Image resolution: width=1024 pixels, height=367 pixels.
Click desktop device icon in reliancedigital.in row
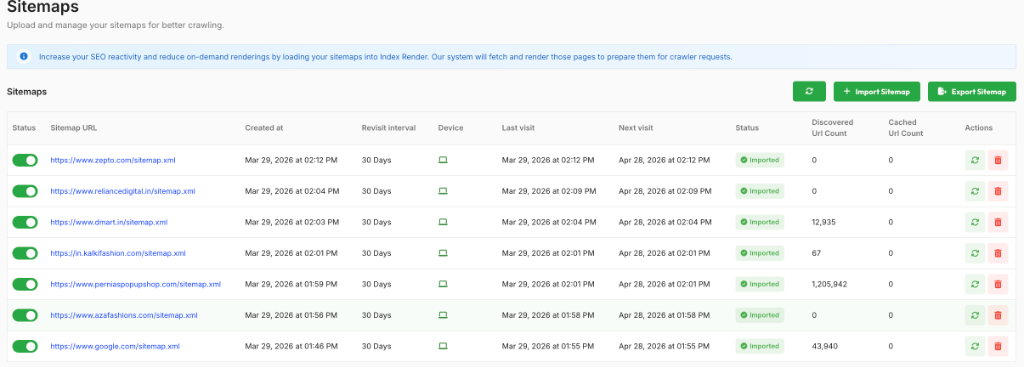point(443,191)
